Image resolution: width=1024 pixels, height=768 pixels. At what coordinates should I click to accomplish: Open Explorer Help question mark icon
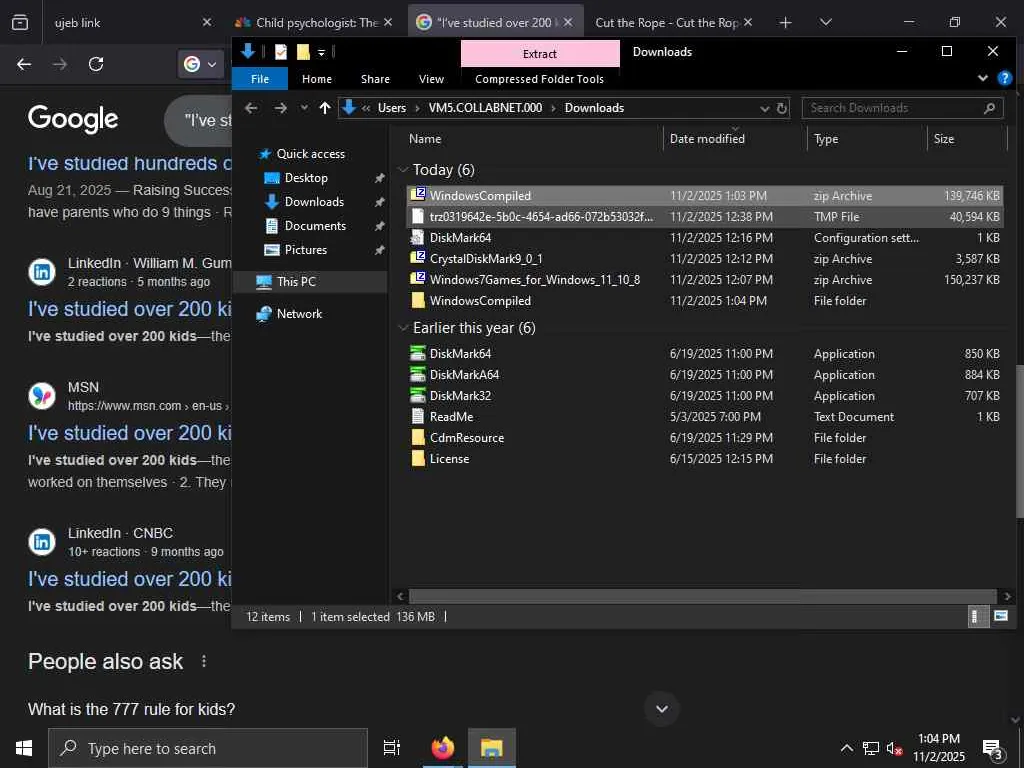(x=1004, y=78)
